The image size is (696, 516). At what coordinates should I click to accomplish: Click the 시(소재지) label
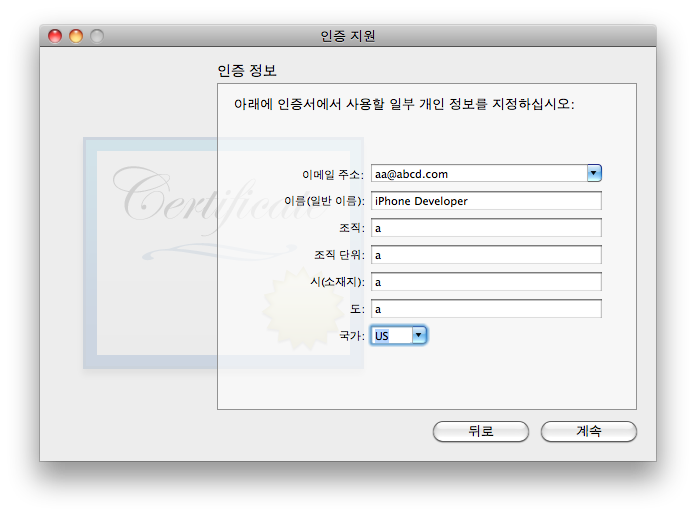click(337, 282)
